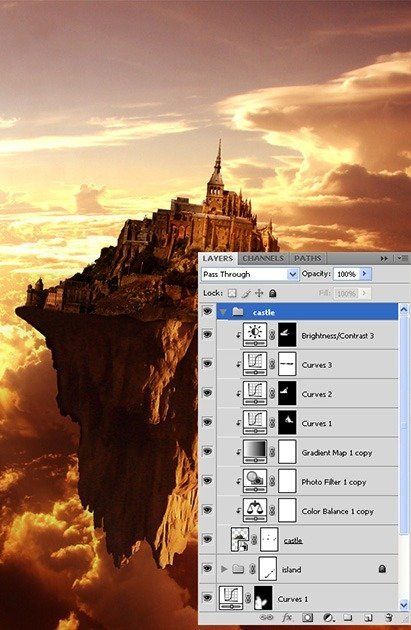
Task: Collapse the panel with double-arrow icon
Action: (x=384, y=258)
